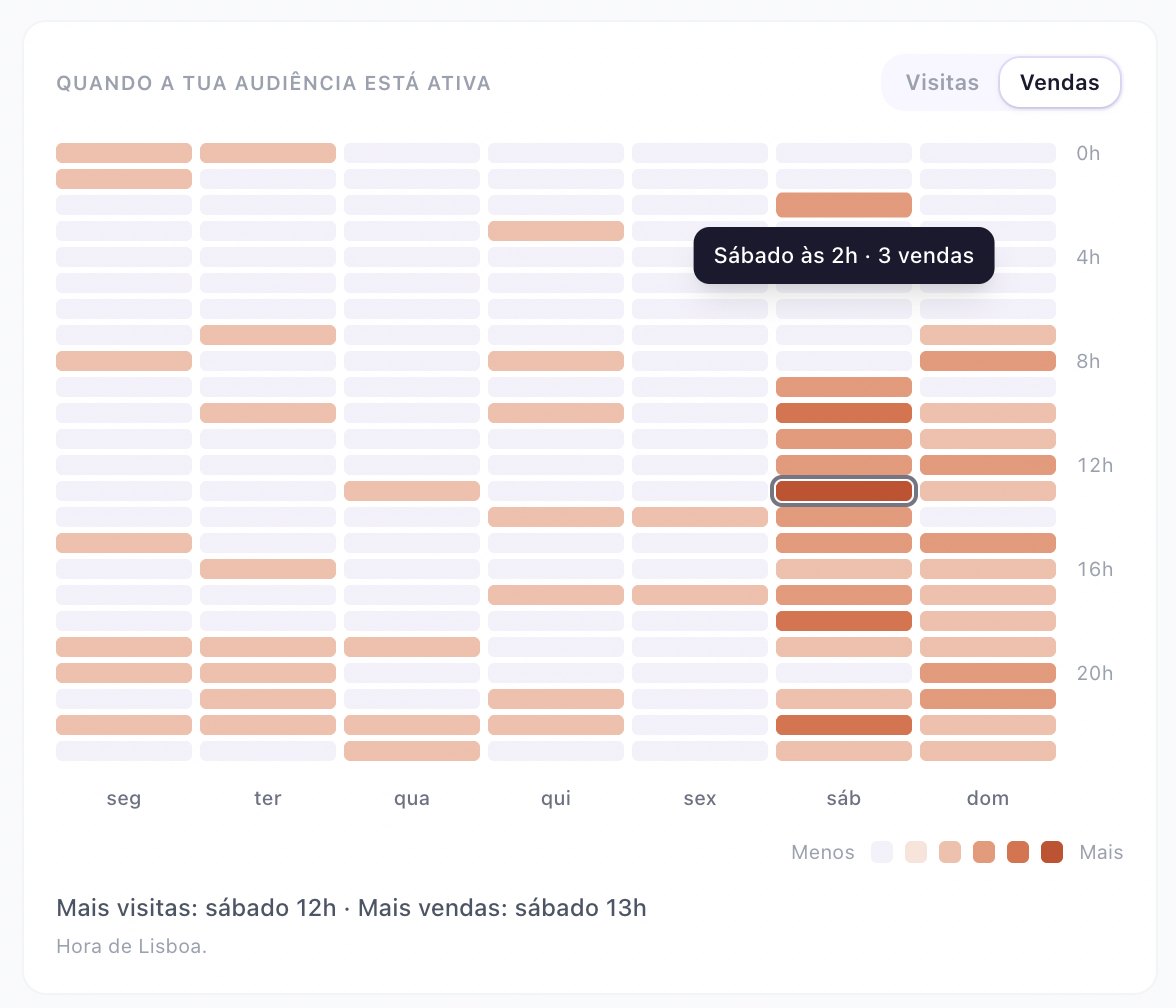1176x1008 pixels.
Task: Select the segunda 15h heatmap cell
Action: tap(124, 543)
